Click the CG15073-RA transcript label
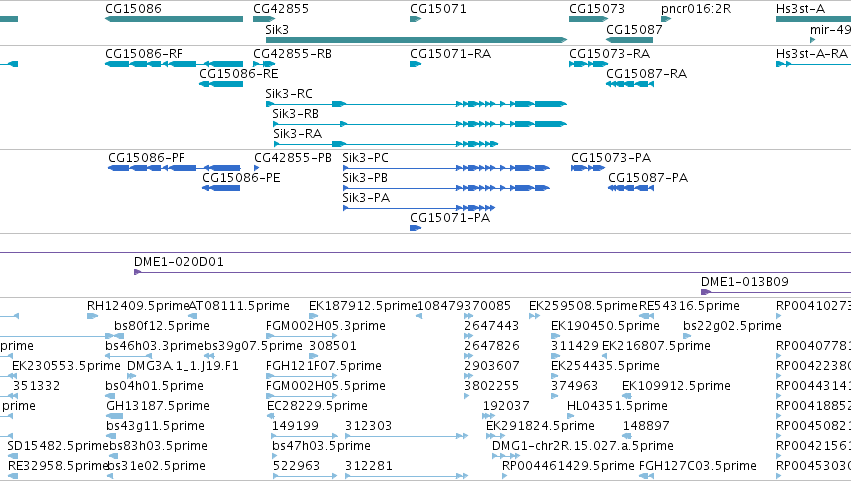 pyautogui.click(x=609, y=54)
